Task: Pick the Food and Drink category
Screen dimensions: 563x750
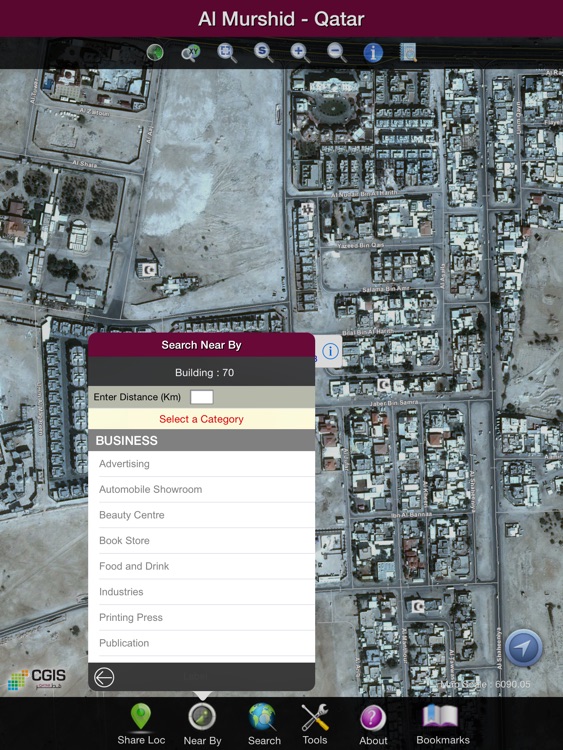Action: (201, 566)
